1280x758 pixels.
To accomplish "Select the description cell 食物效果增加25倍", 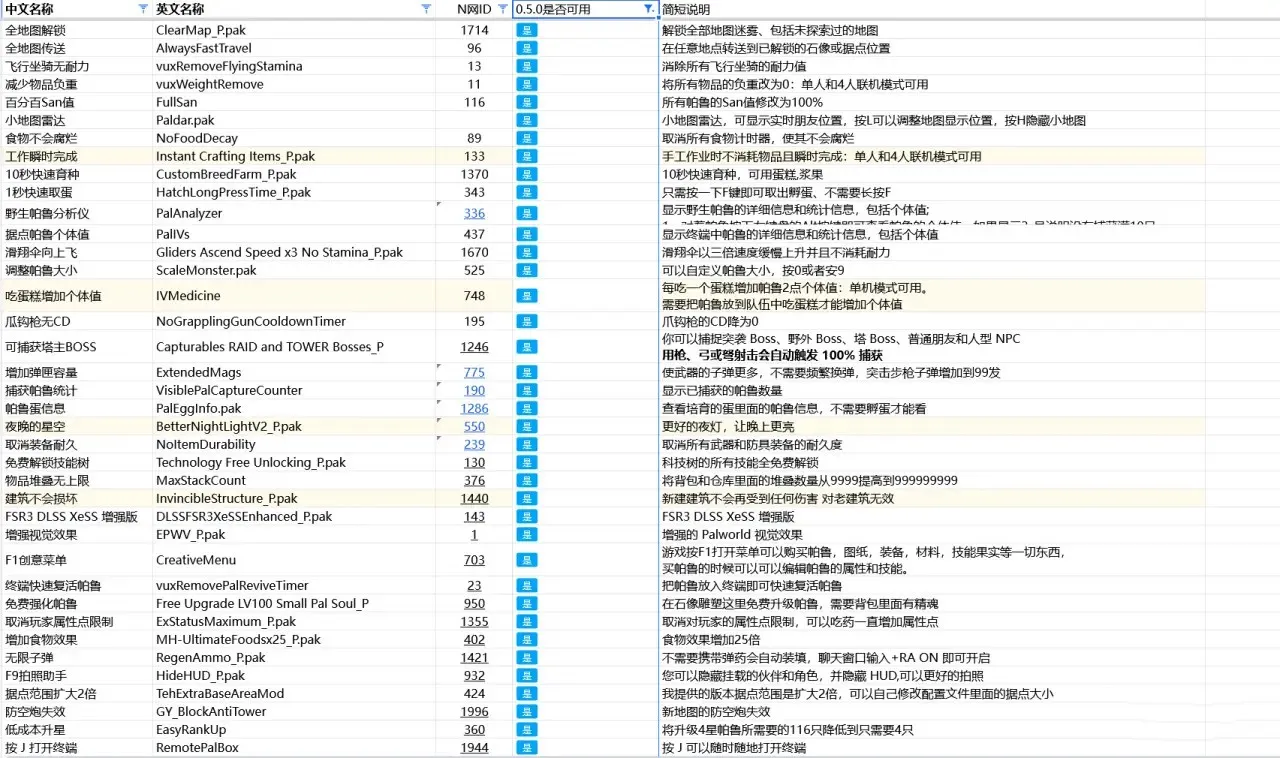I will 932,639.
